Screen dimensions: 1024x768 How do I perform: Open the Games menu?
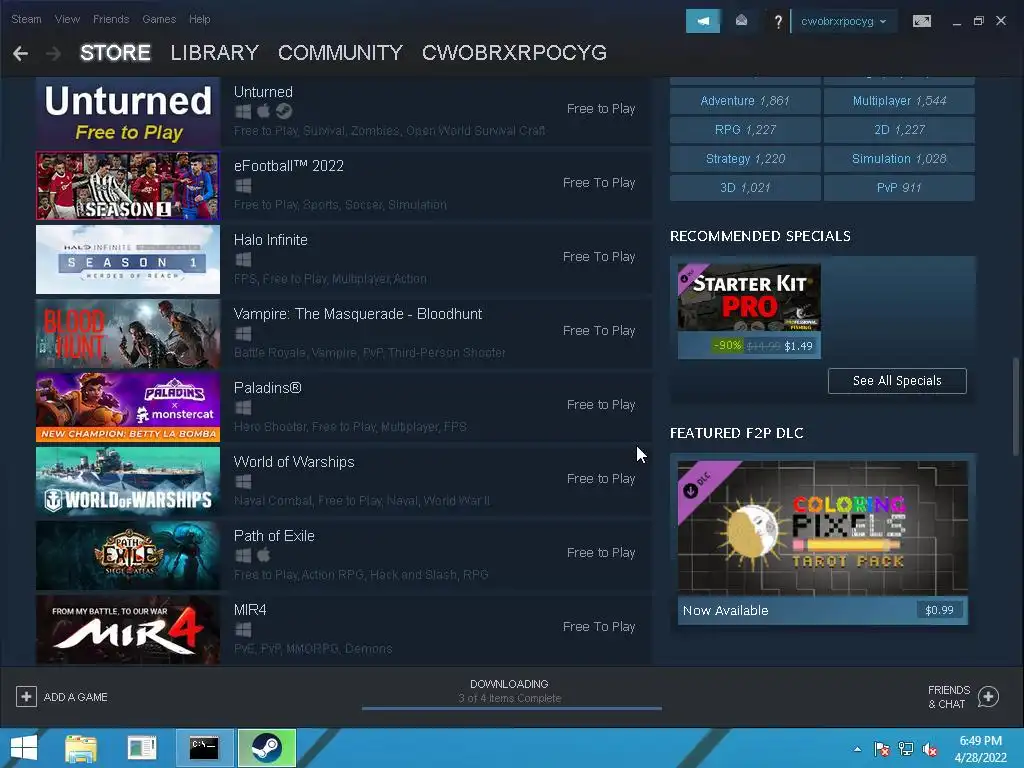pyautogui.click(x=159, y=19)
